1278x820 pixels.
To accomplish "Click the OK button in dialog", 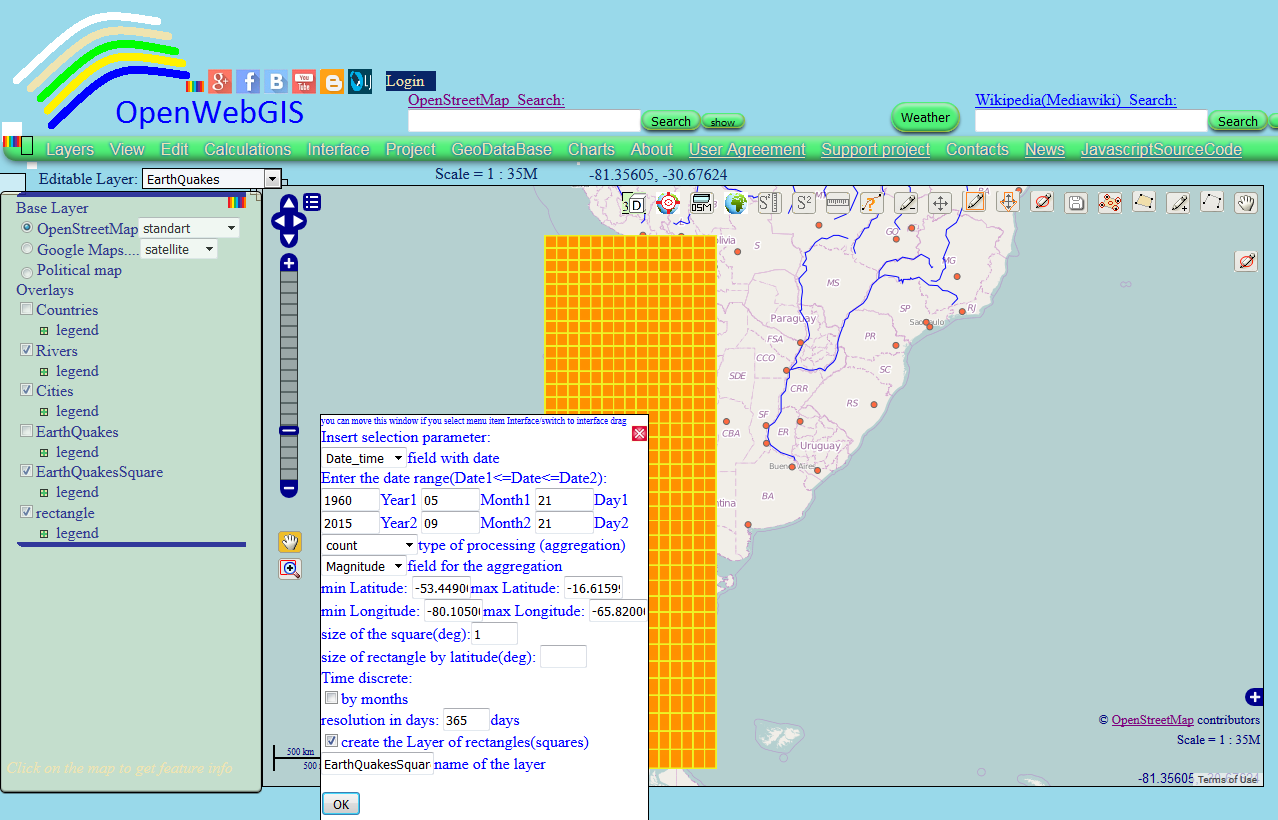I will point(341,804).
